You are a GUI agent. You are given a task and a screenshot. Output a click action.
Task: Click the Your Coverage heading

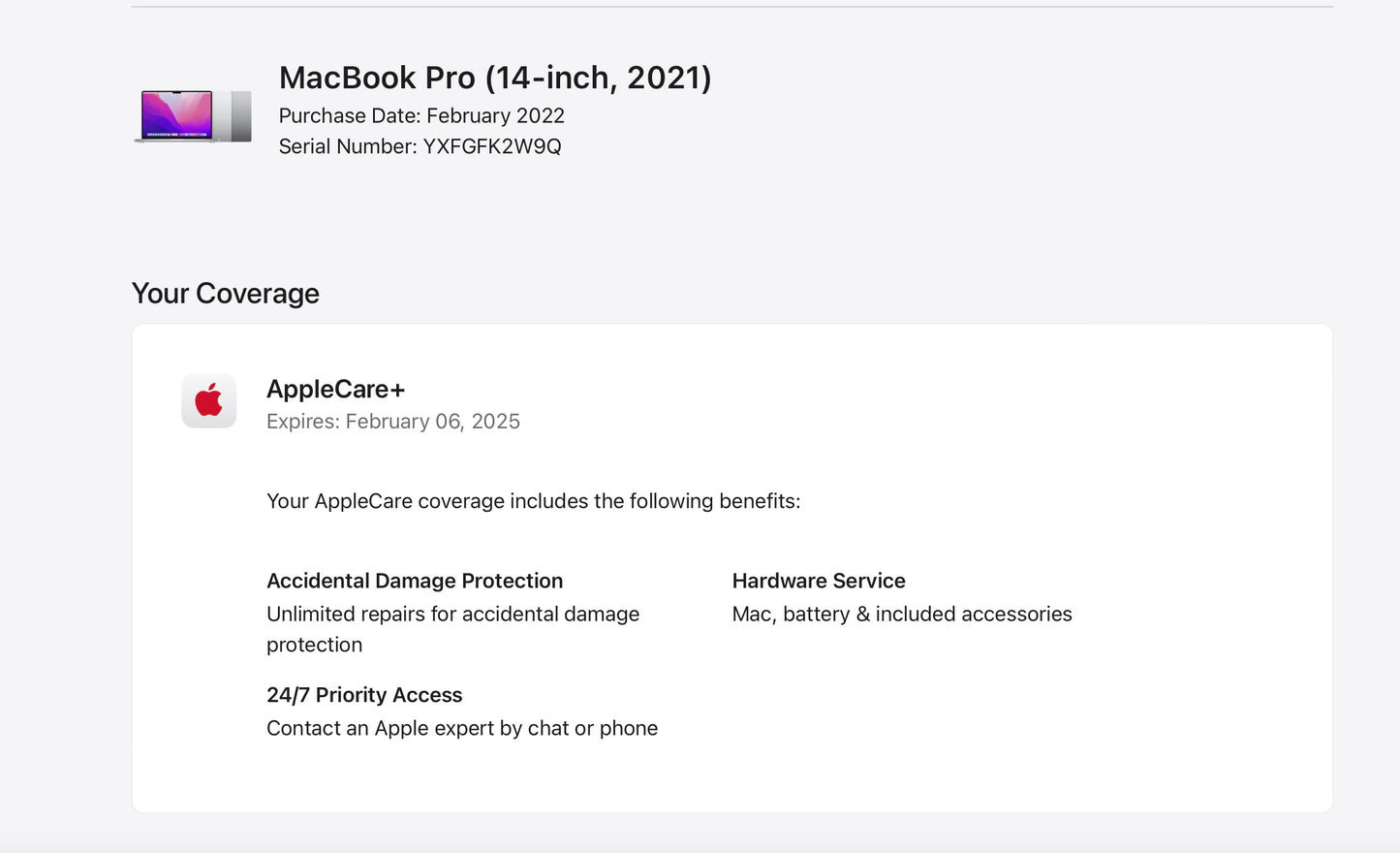tap(226, 293)
